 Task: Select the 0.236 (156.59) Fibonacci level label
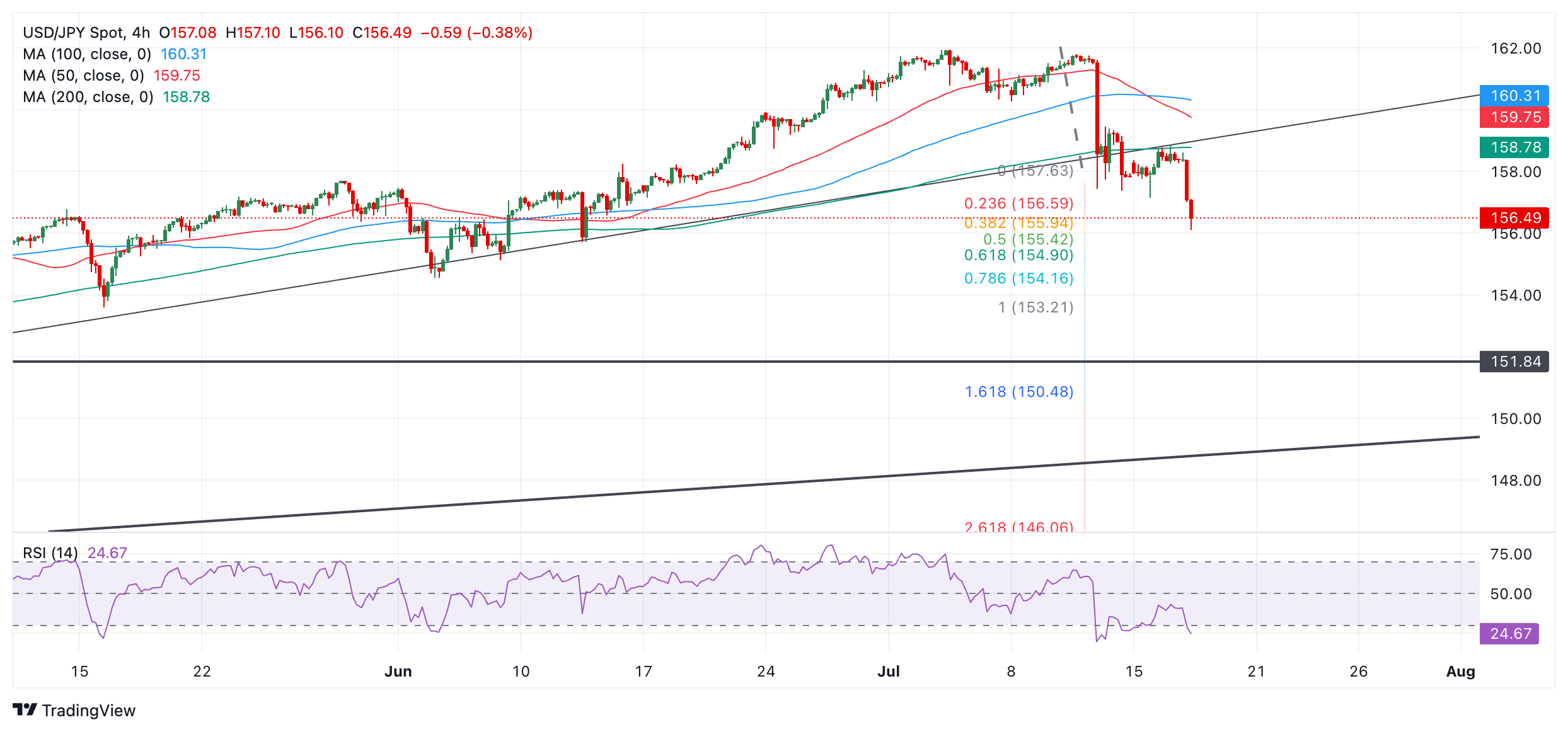[1018, 203]
